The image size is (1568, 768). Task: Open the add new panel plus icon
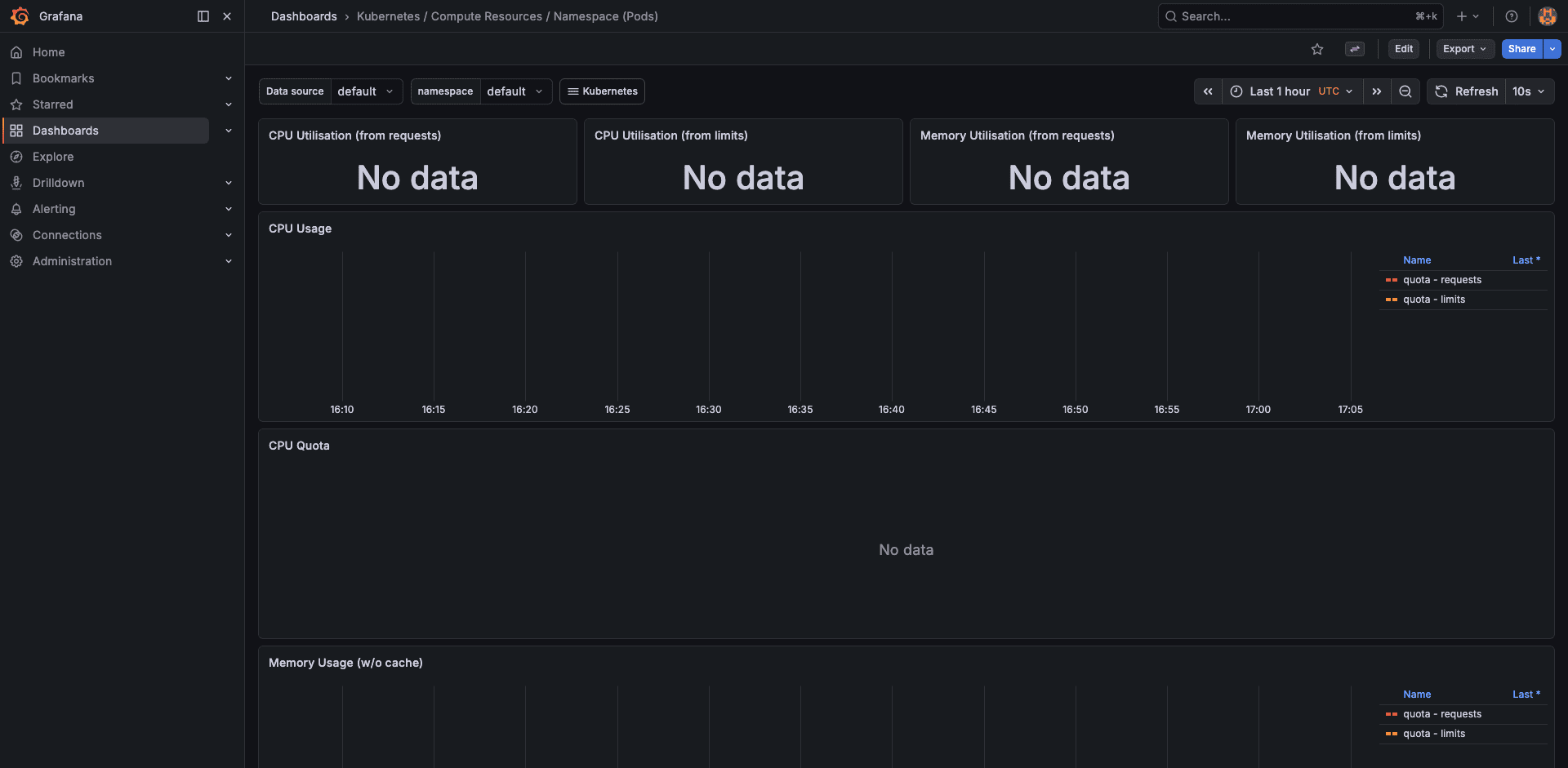coord(1461,16)
